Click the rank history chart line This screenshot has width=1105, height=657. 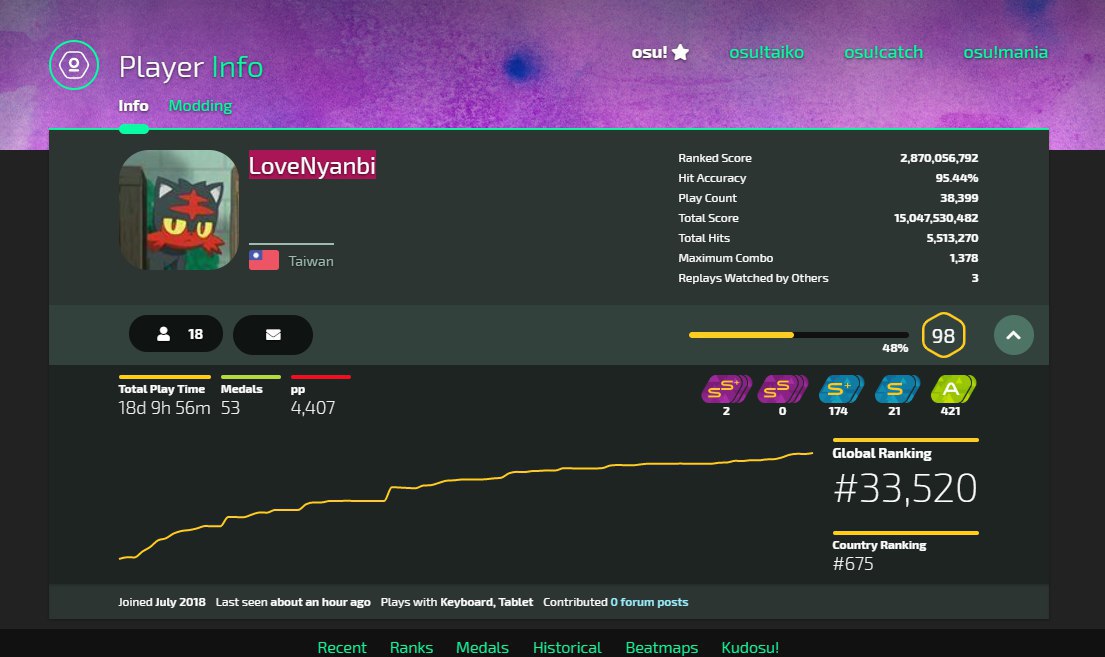pos(465,506)
